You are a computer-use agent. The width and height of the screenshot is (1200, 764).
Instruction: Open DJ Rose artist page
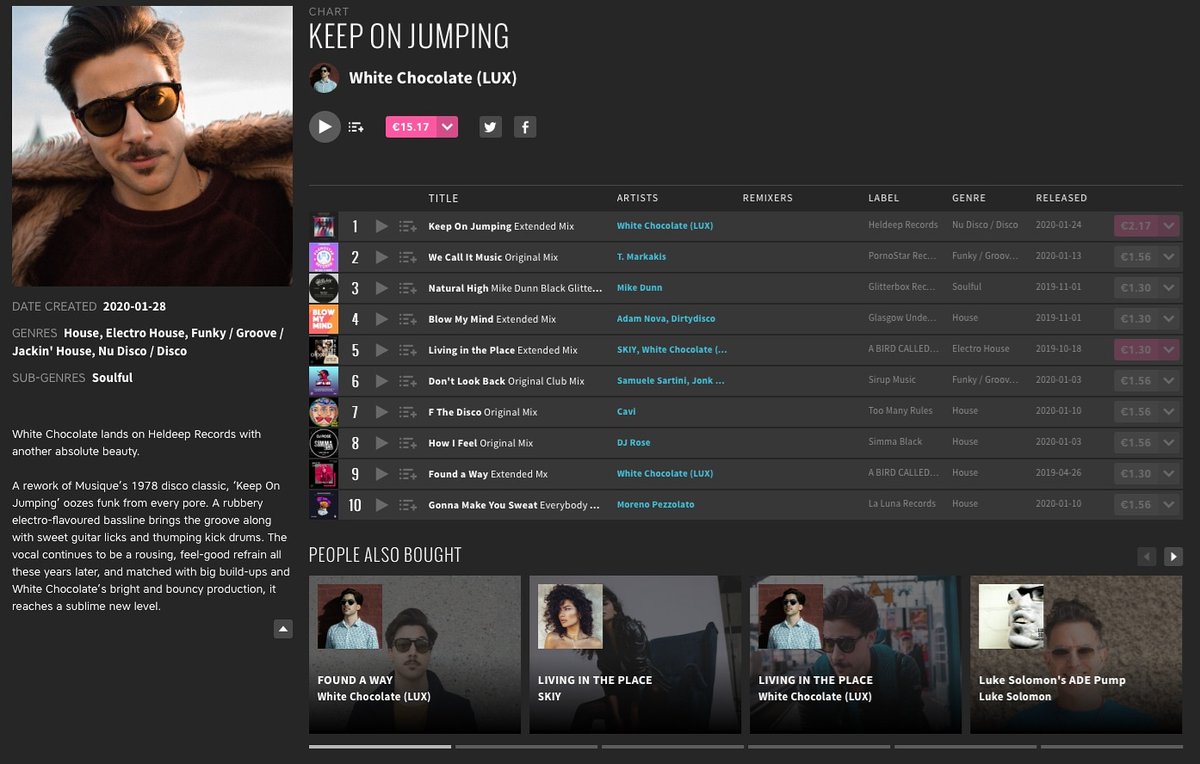point(635,443)
